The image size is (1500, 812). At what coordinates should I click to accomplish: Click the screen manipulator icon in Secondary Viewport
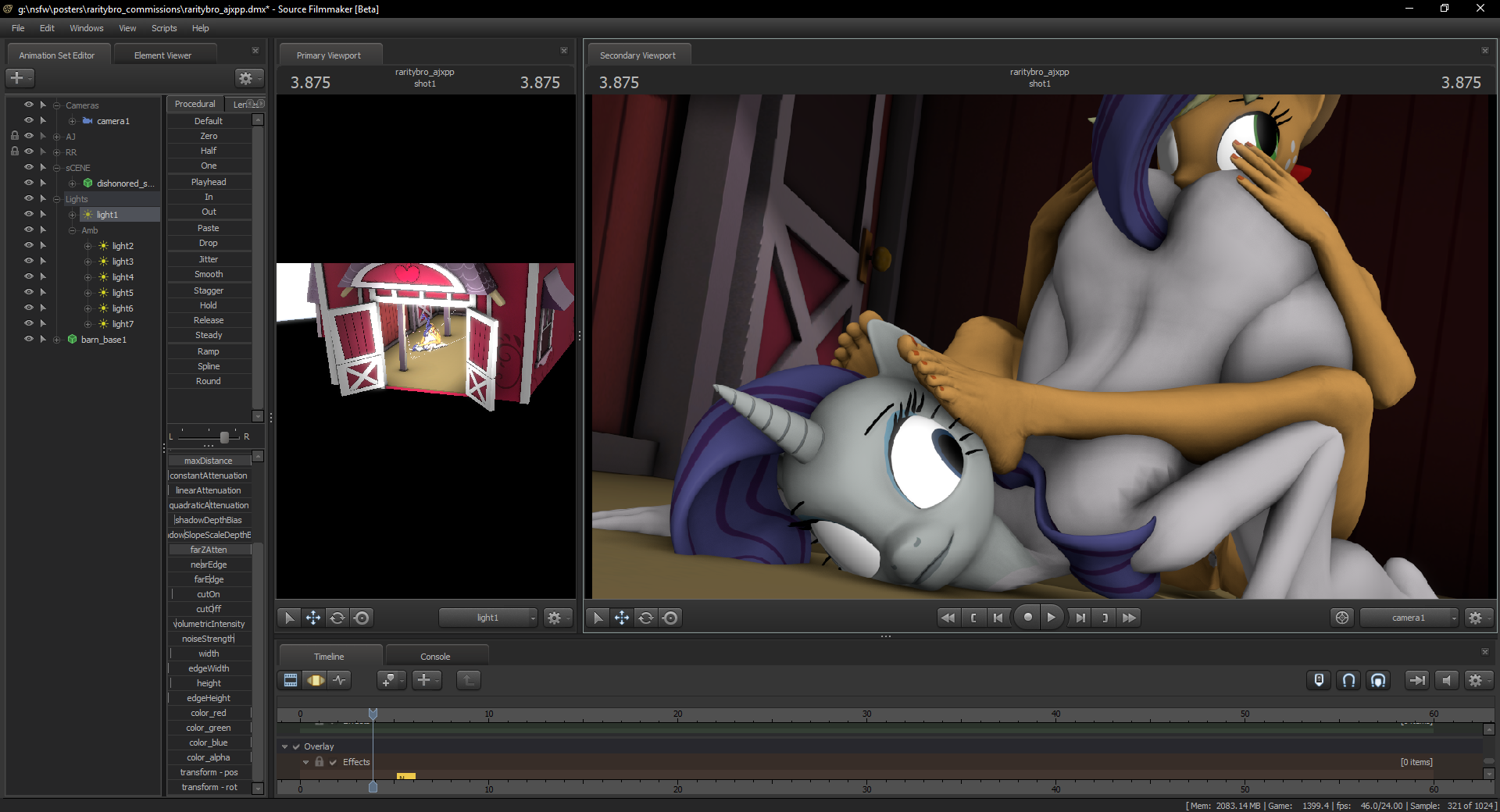[670, 618]
